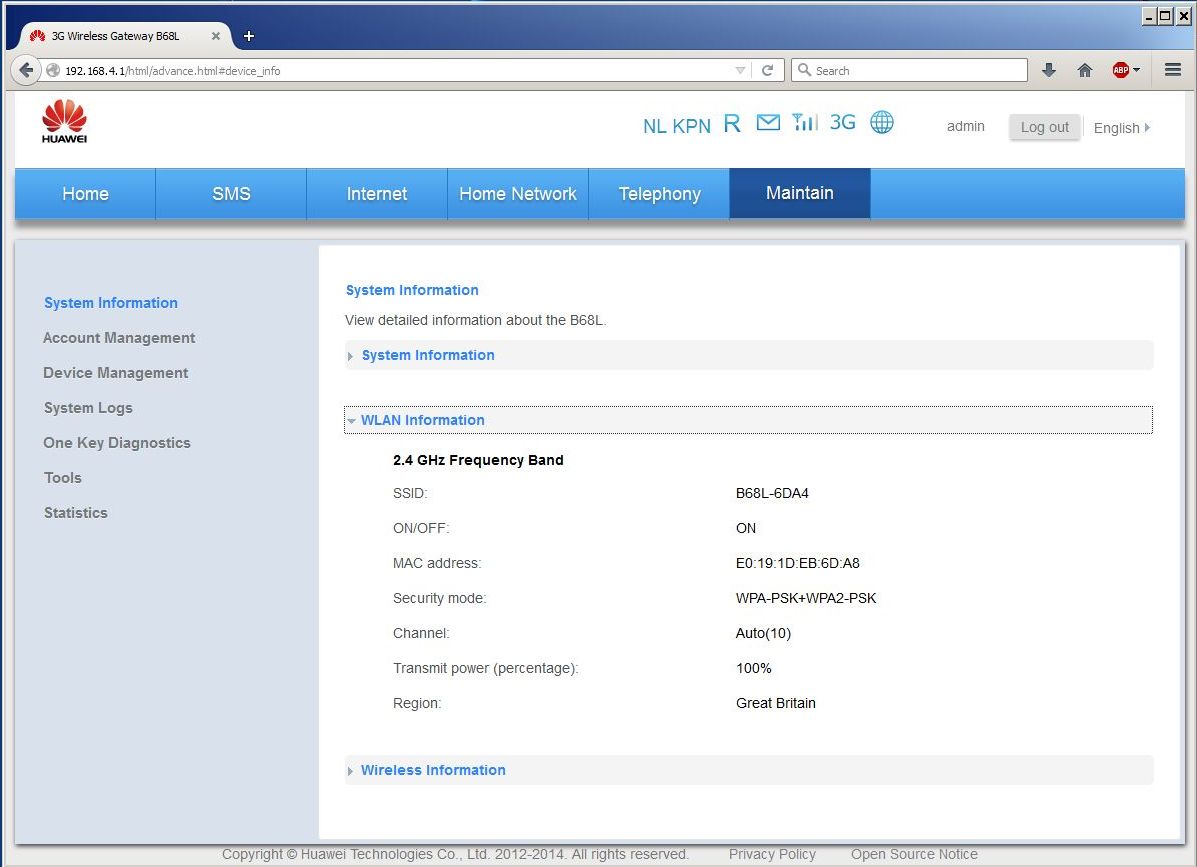Expand the Wireless Information section
Image resolution: width=1197 pixels, height=867 pixels.
748,770
